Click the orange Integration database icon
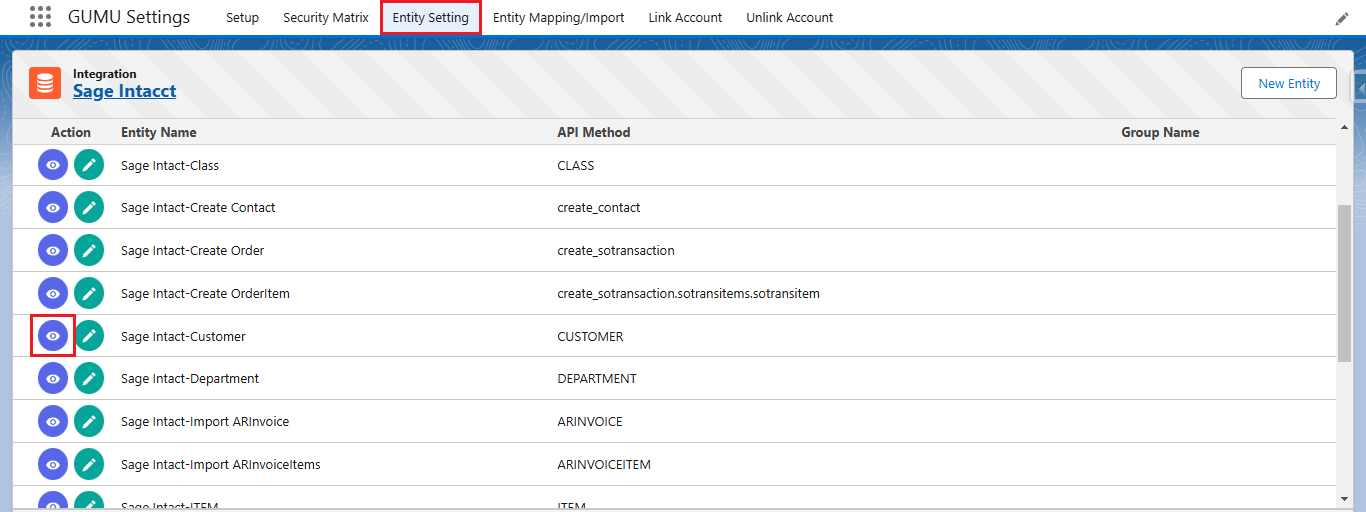The height and width of the screenshot is (512, 1366). pyautogui.click(x=45, y=83)
